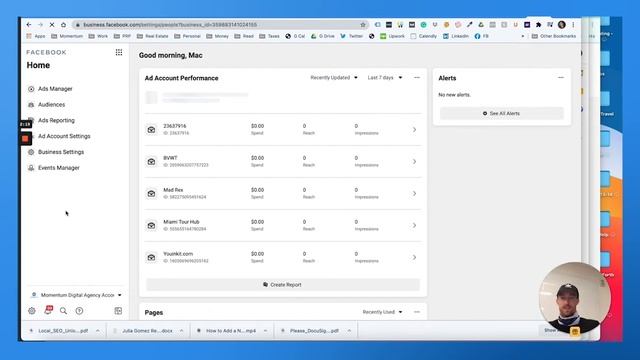
Task: Open the Younkit.com ad account chevron
Action: [x=414, y=257]
